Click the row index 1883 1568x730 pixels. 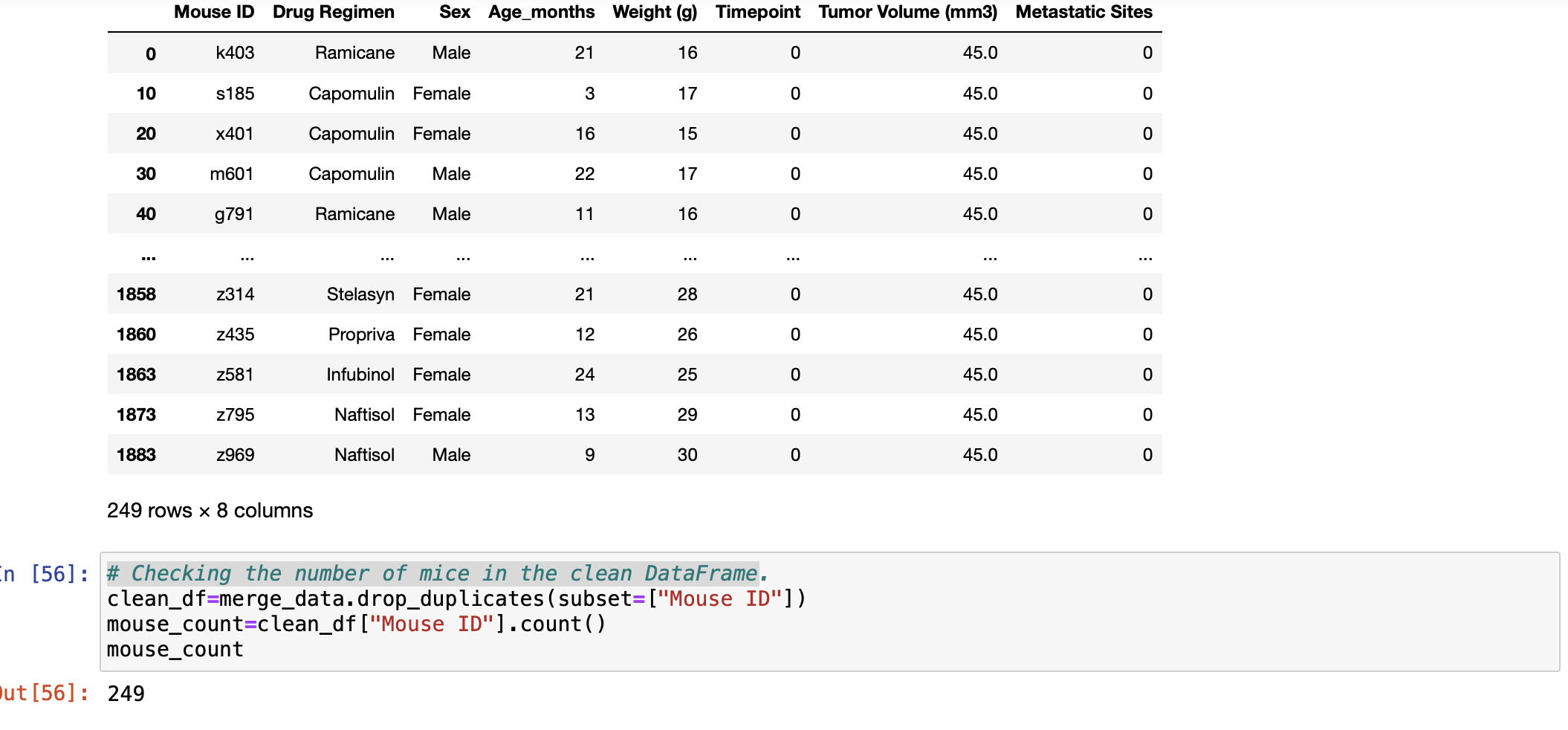click(x=136, y=455)
